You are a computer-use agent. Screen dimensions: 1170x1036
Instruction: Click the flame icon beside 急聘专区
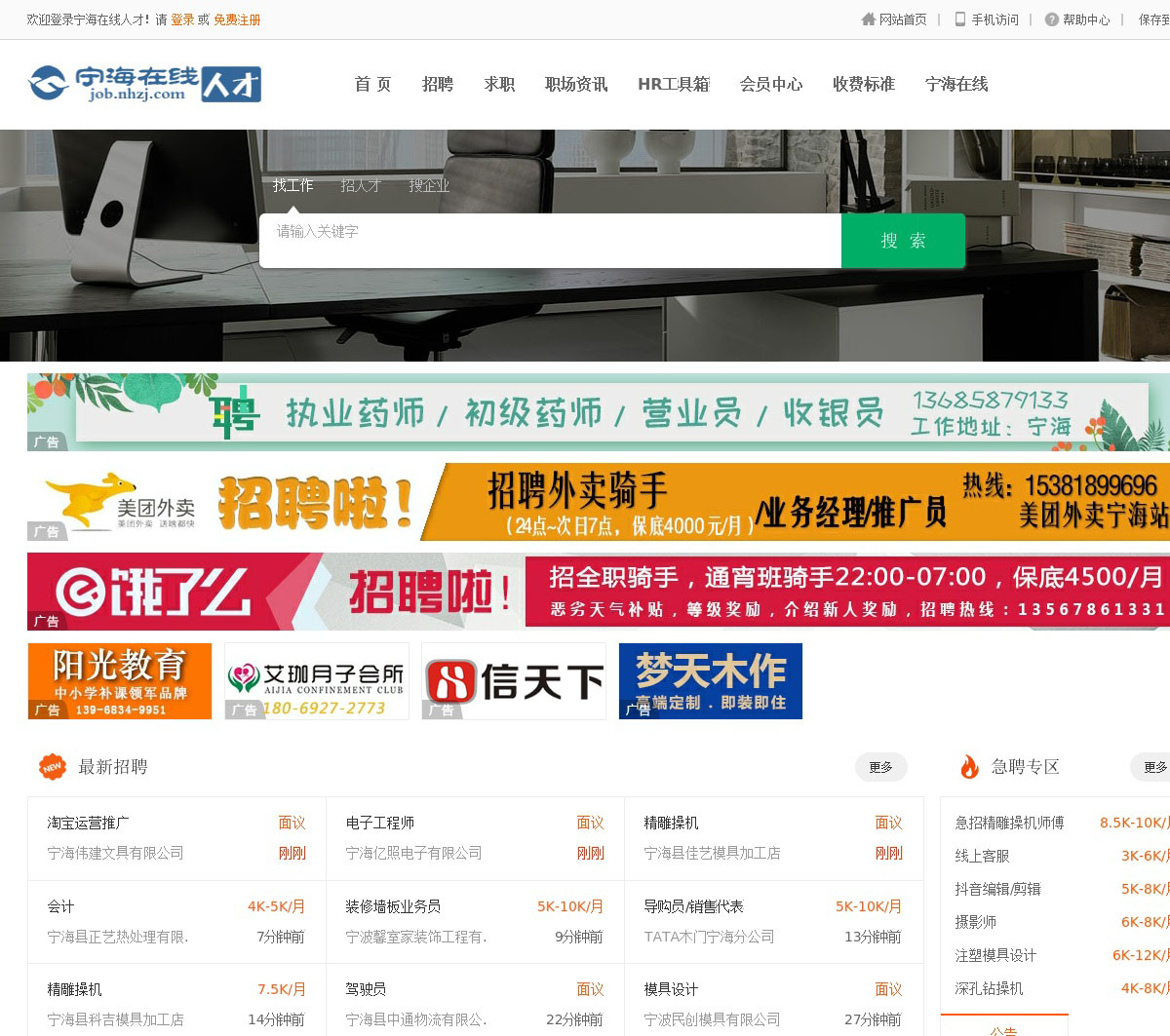click(x=969, y=767)
